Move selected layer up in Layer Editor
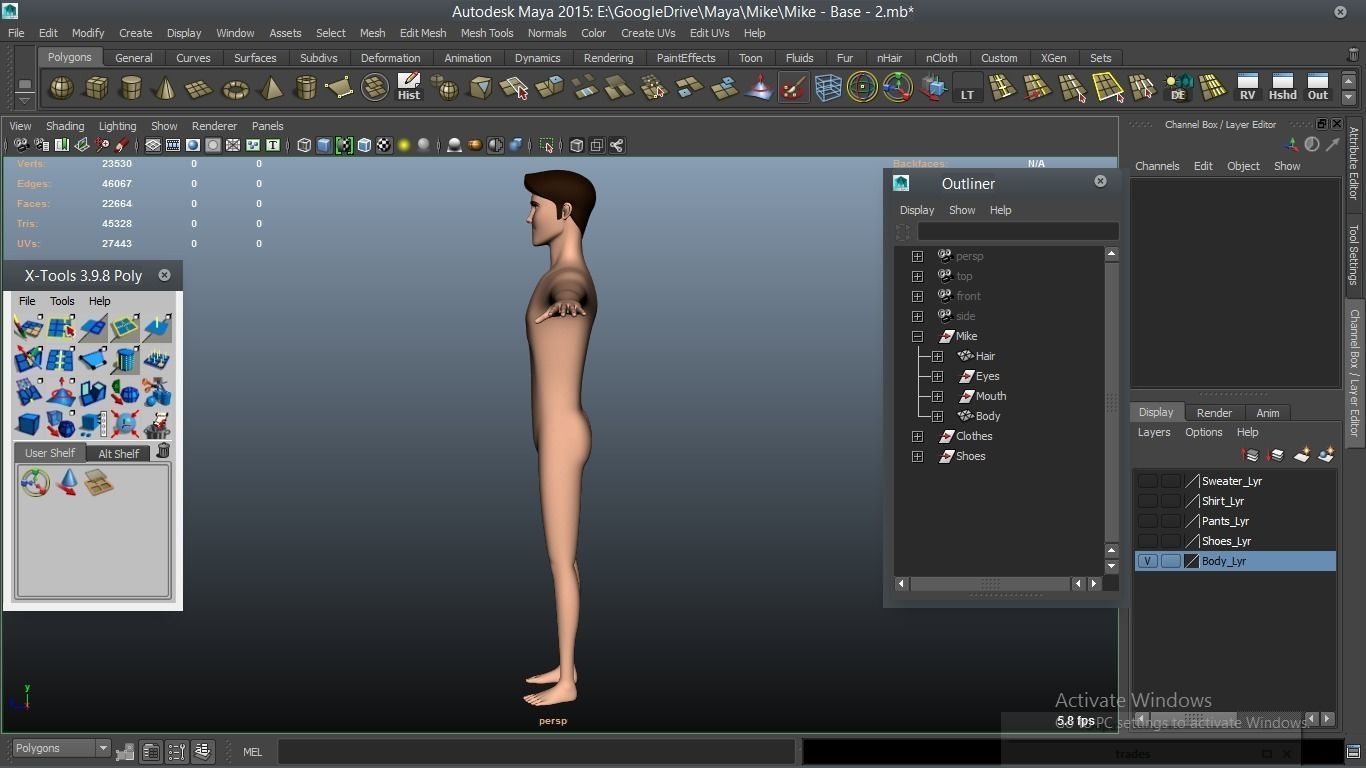 1251,455
